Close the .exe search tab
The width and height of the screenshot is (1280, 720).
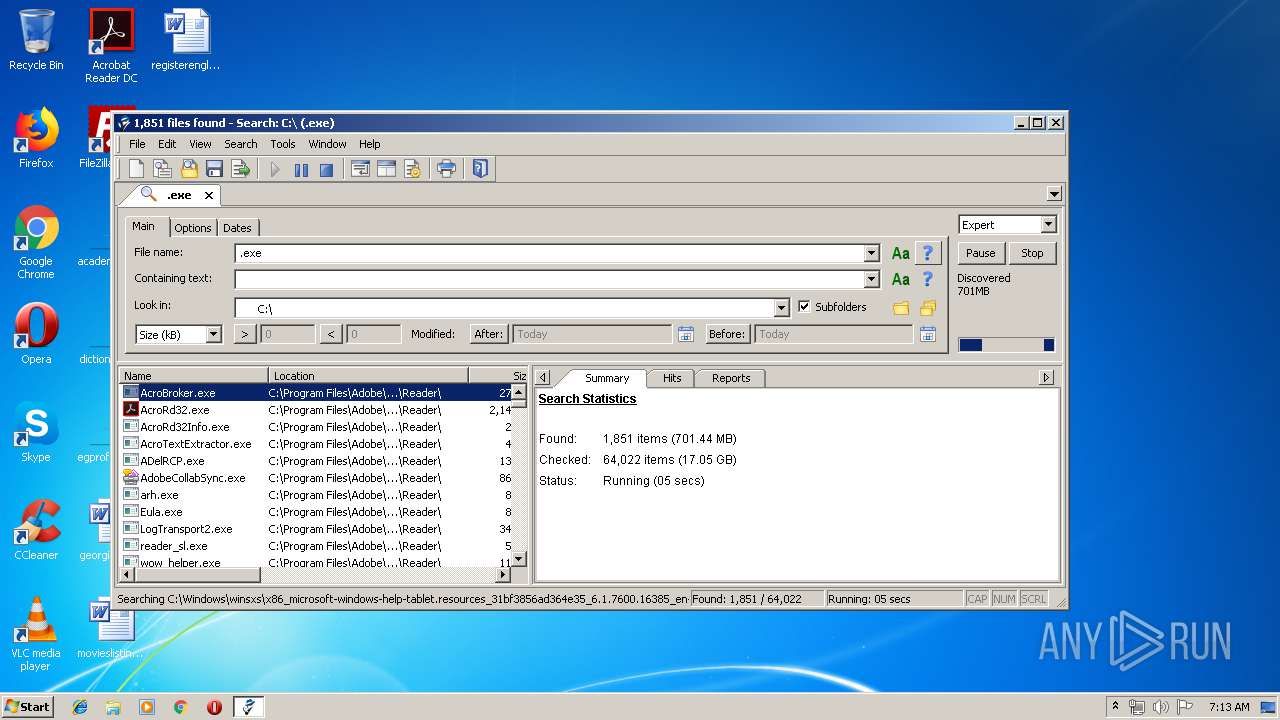point(208,195)
